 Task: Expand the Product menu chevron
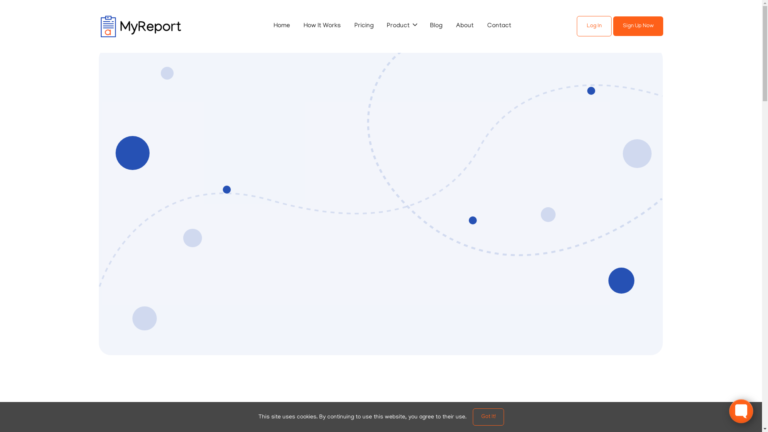click(415, 25)
